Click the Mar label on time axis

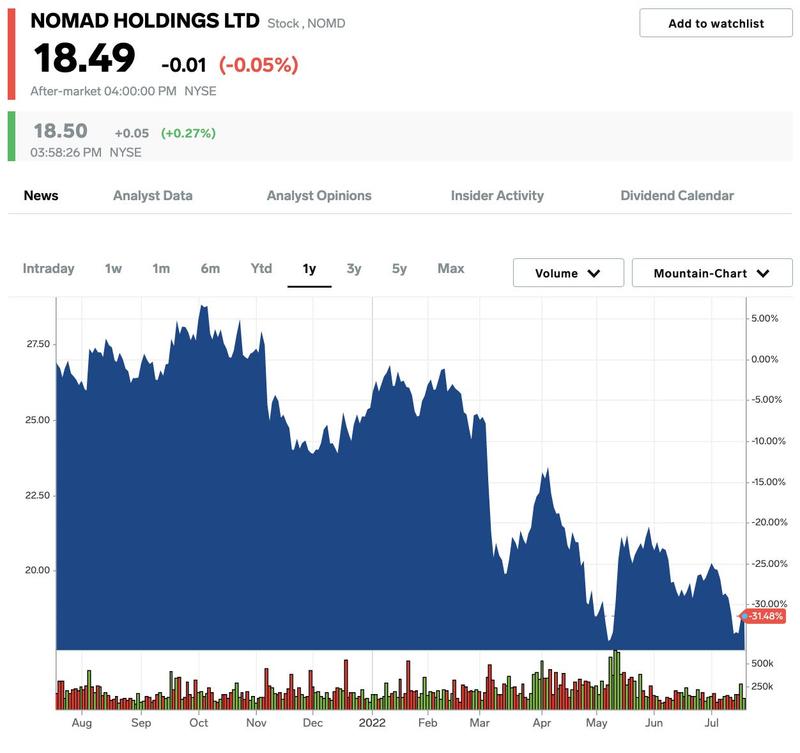[480, 723]
